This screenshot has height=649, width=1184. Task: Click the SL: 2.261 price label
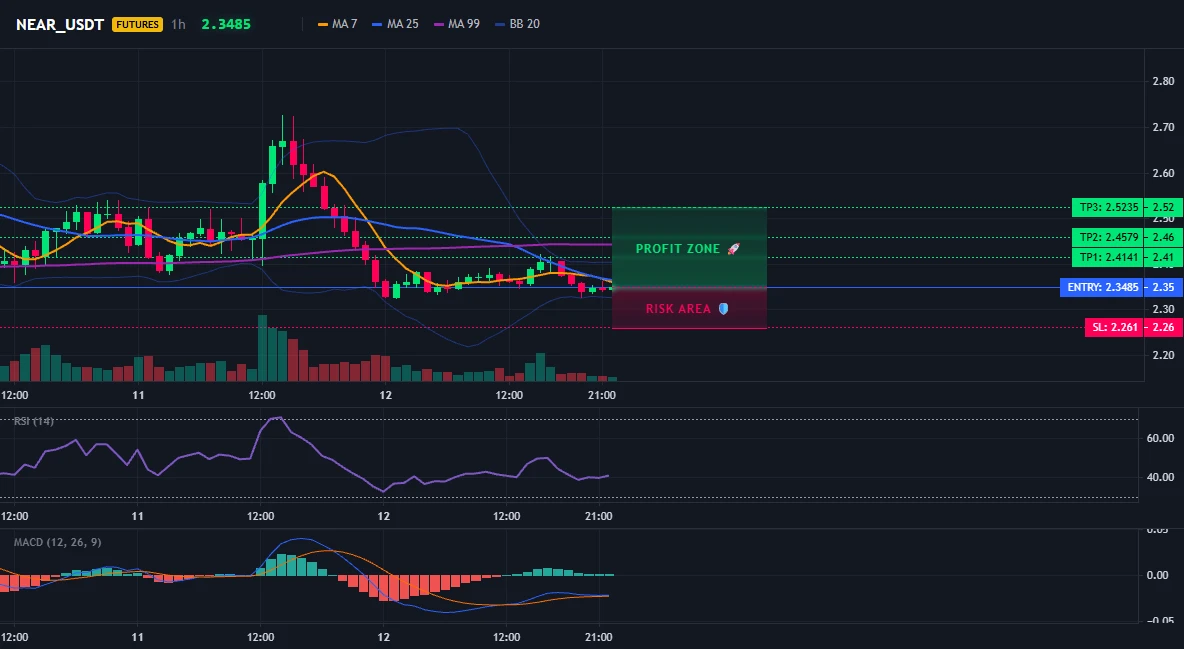(x=1114, y=327)
